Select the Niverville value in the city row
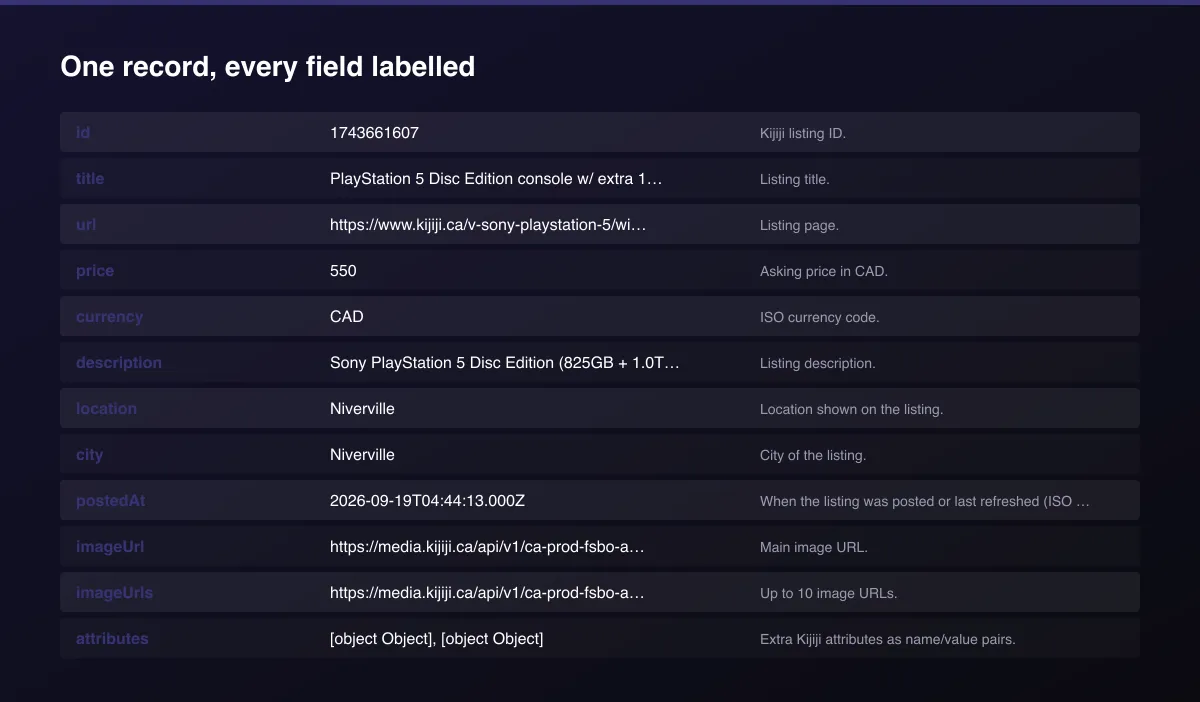 [x=362, y=454]
